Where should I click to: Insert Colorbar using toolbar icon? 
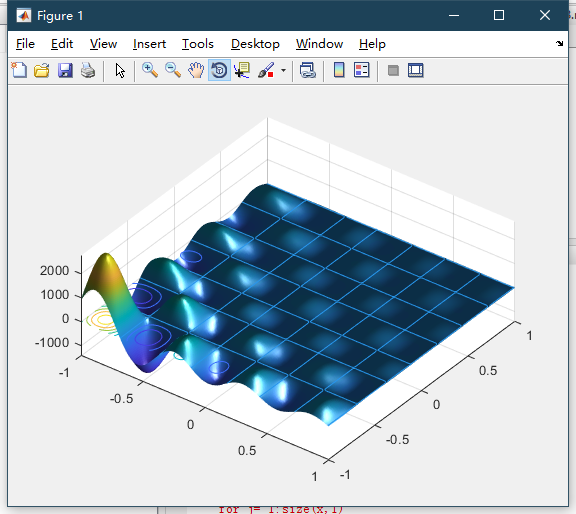coord(339,70)
